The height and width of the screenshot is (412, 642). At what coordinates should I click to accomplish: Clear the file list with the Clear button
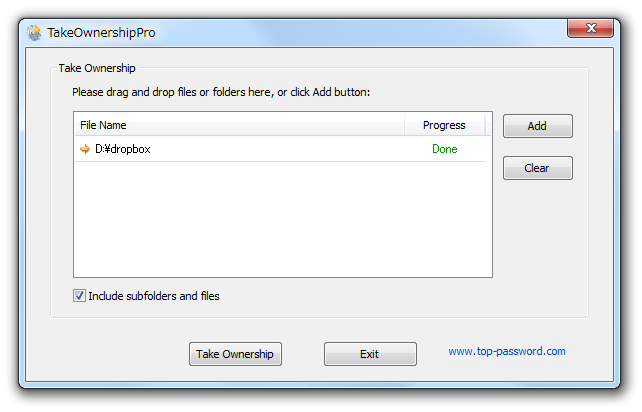click(538, 168)
